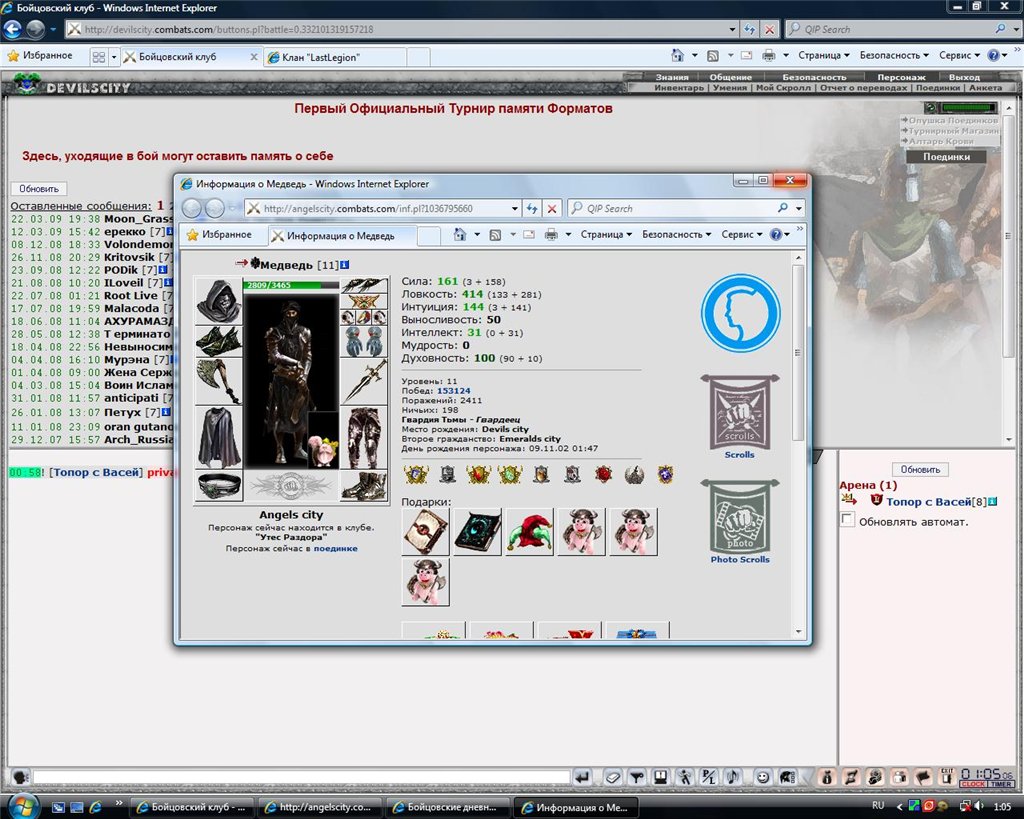Toggle the TIMER mode label
Viewport: 1024px width, 819px height.
point(1000,784)
